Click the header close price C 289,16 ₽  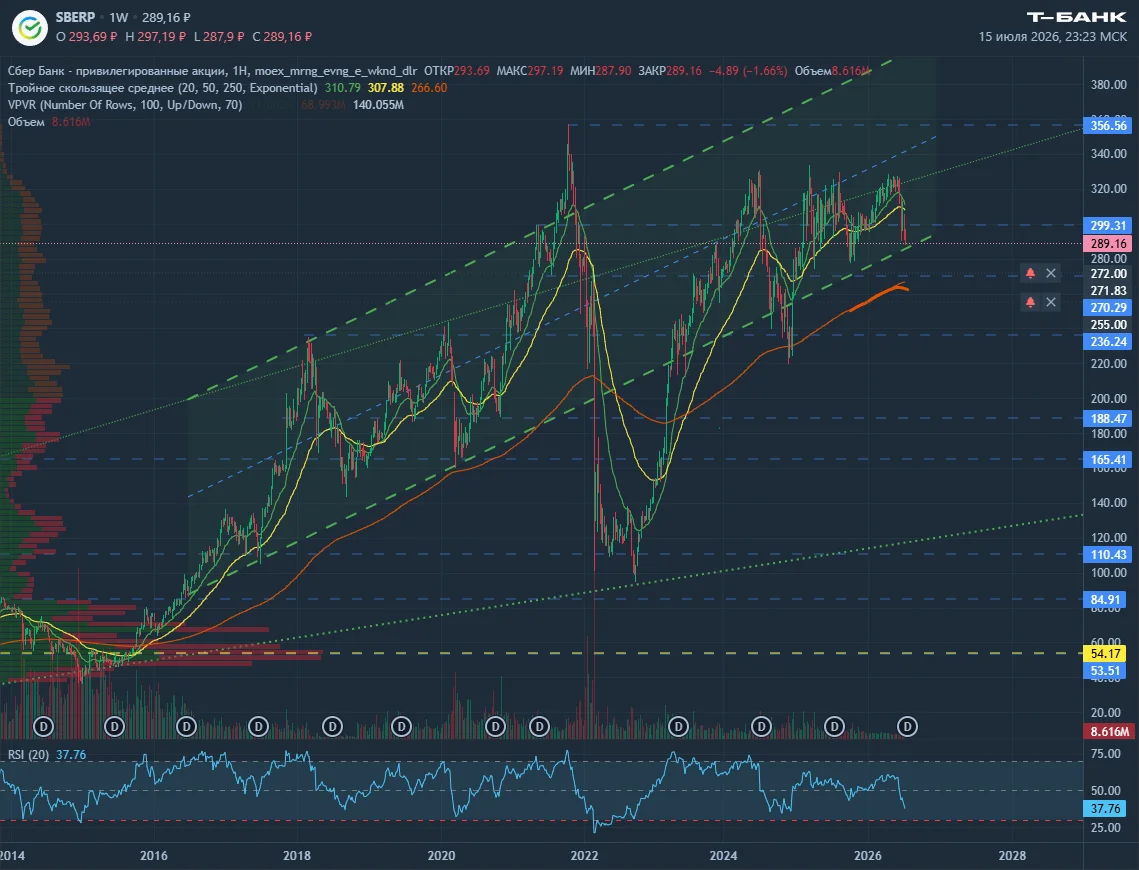pos(282,36)
